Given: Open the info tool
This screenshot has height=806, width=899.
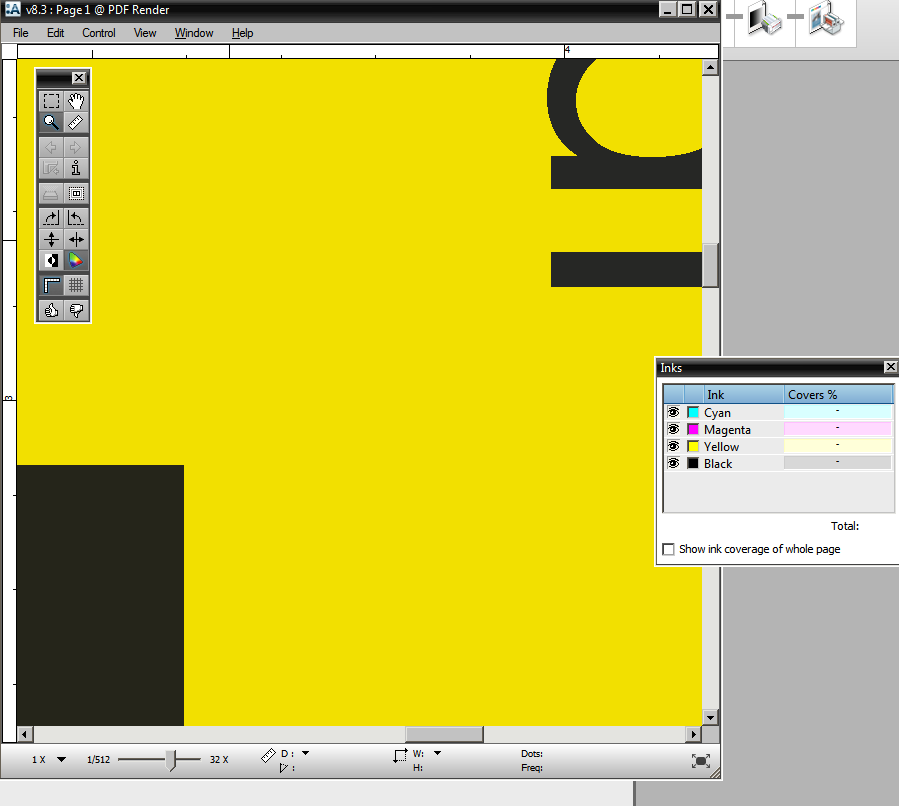Looking at the screenshot, I should [x=76, y=168].
